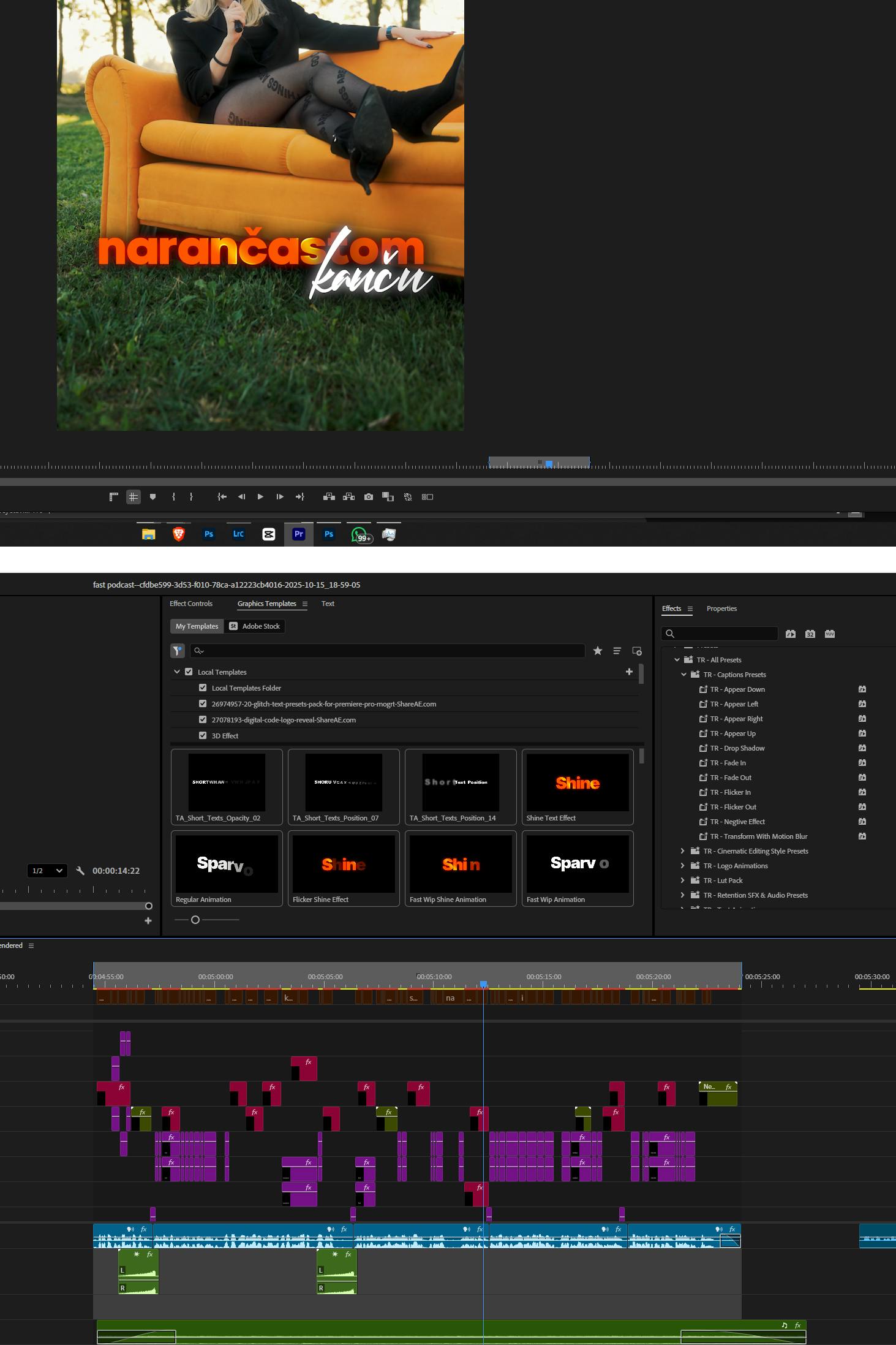The height and width of the screenshot is (1345, 896).
Task: Select the Shine Text Effect template thumbnail
Action: click(577, 784)
